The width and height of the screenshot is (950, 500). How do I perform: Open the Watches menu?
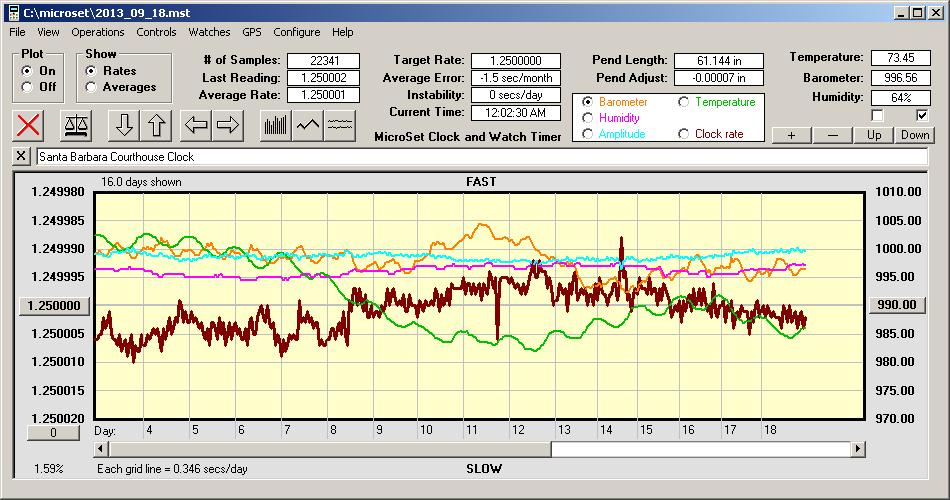tap(209, 32)
